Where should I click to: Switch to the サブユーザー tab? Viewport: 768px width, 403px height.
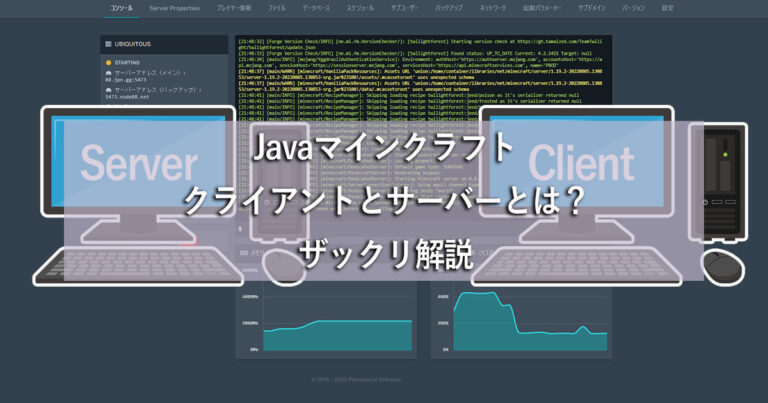point(405,8)
